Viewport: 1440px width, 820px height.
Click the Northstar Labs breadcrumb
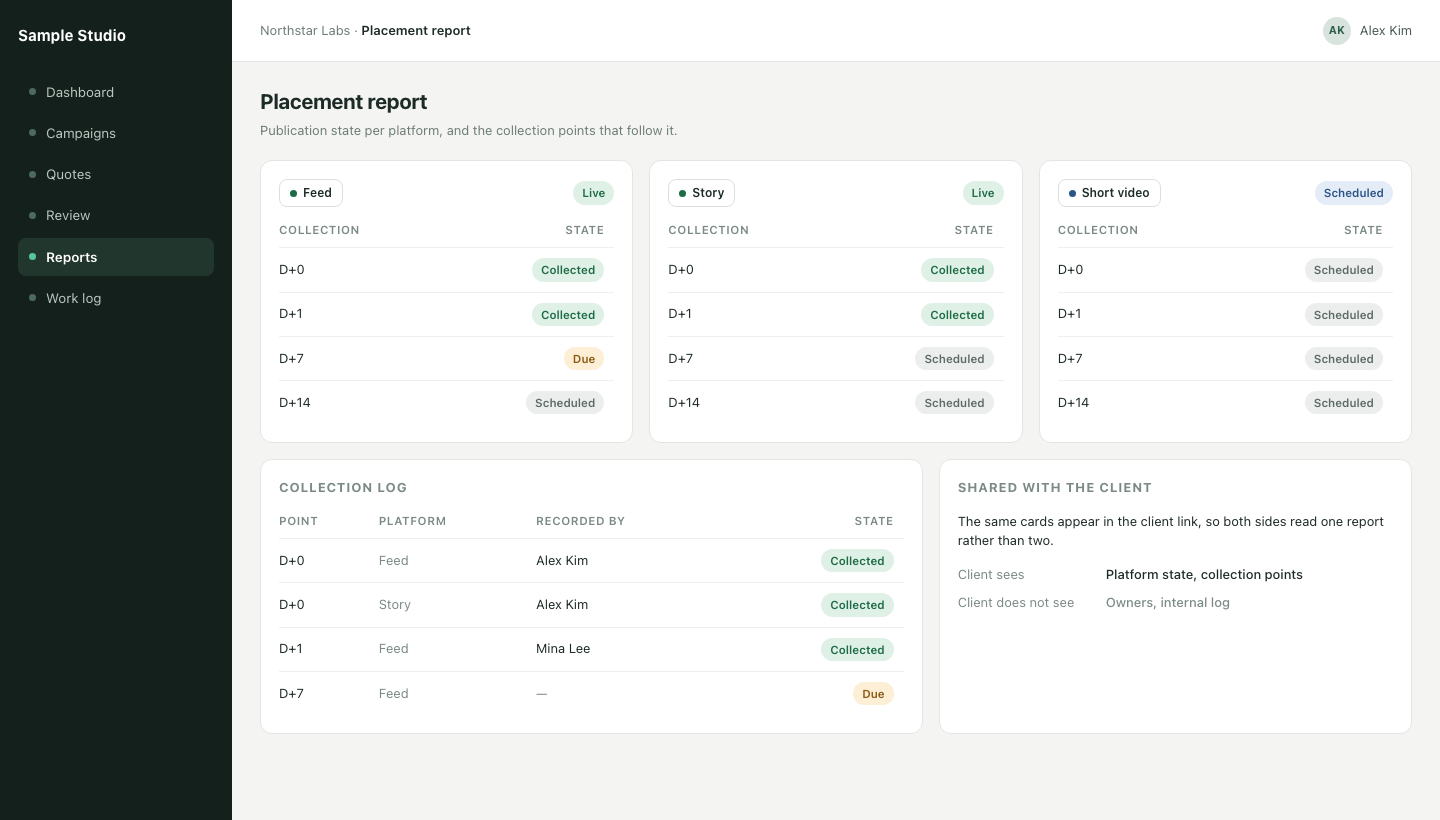pyautogui.click(x=305, y=31)
